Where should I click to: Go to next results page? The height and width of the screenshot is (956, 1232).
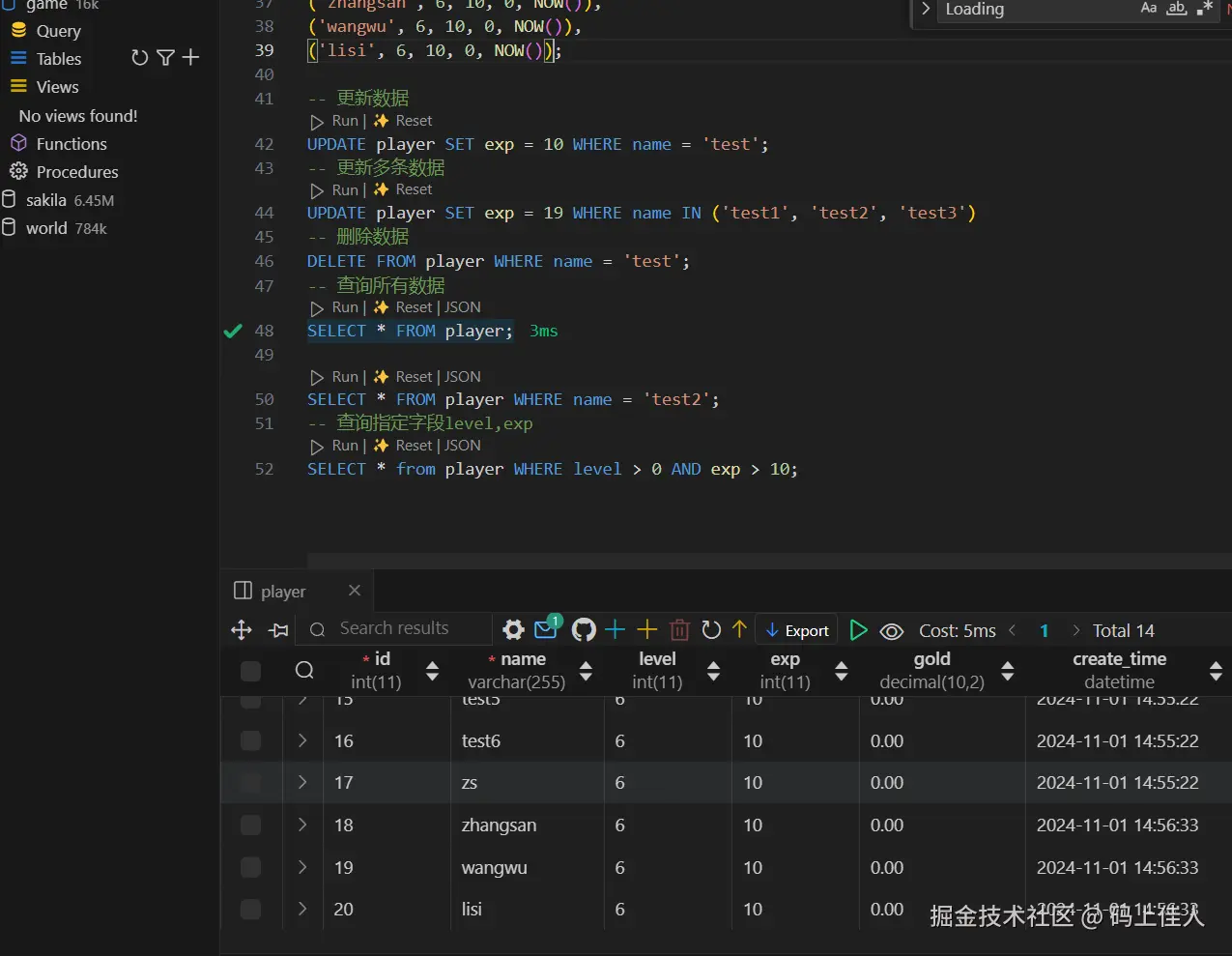point(1076,630)
